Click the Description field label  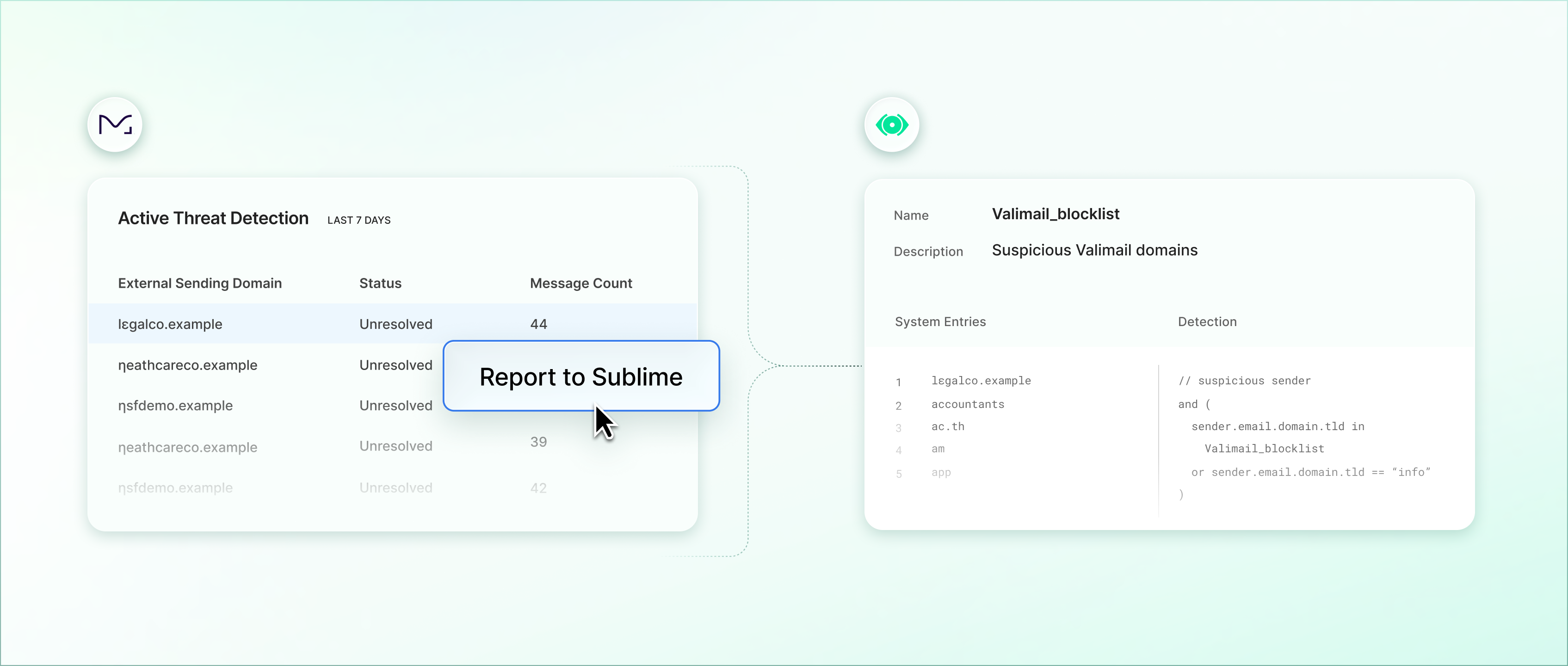pyautogui.click(x=928, y=252)
